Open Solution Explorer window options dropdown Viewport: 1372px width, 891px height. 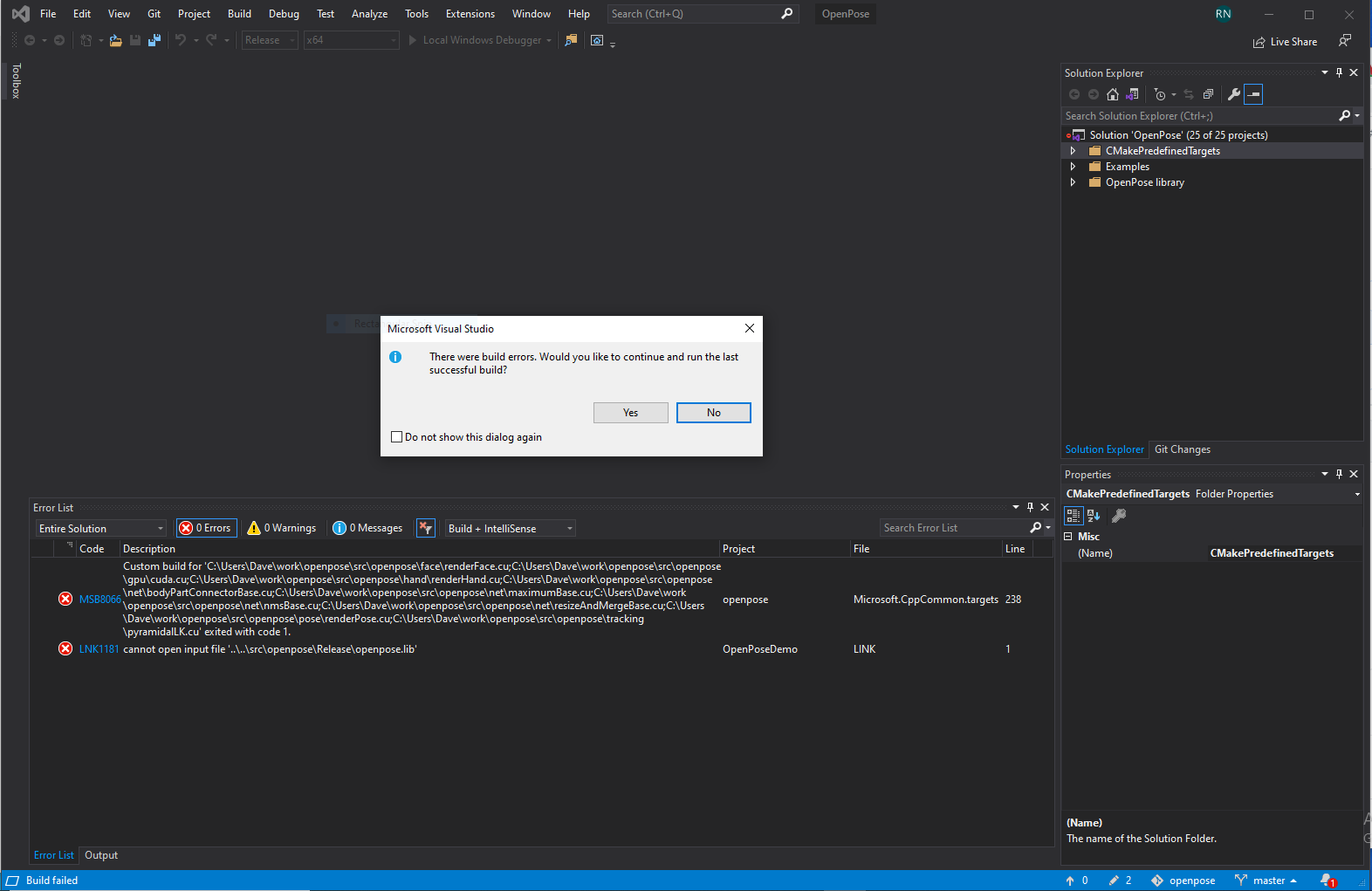(x=1325, y=72)
